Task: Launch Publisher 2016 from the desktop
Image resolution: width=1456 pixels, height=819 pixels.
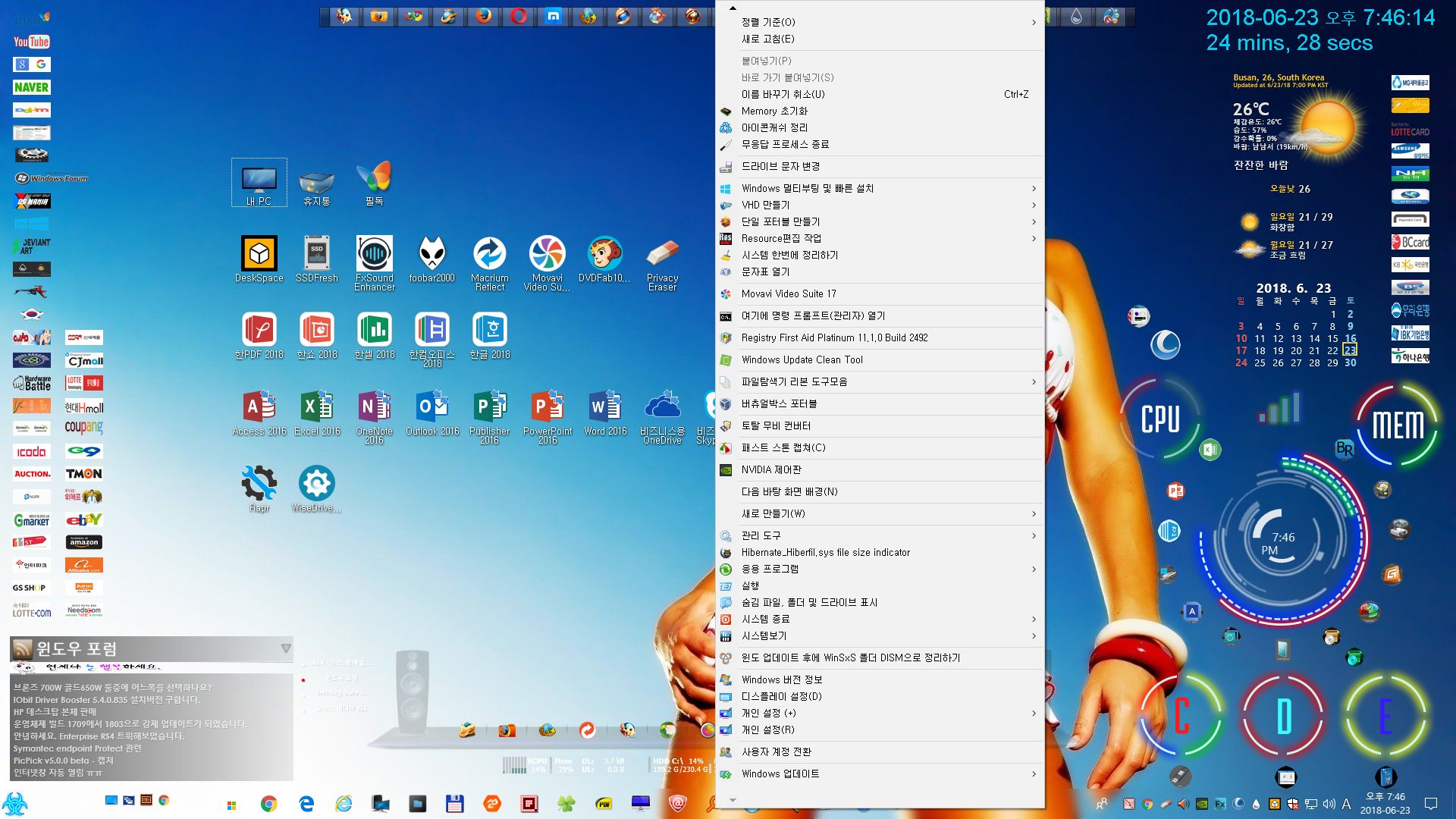Action: click(x=490, y=416)
